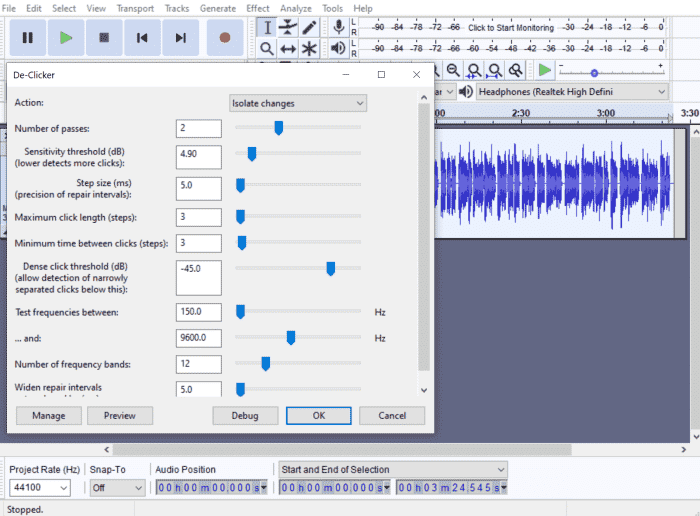
Task: Activate the Envelope tool
Action: tap(288, 27)
